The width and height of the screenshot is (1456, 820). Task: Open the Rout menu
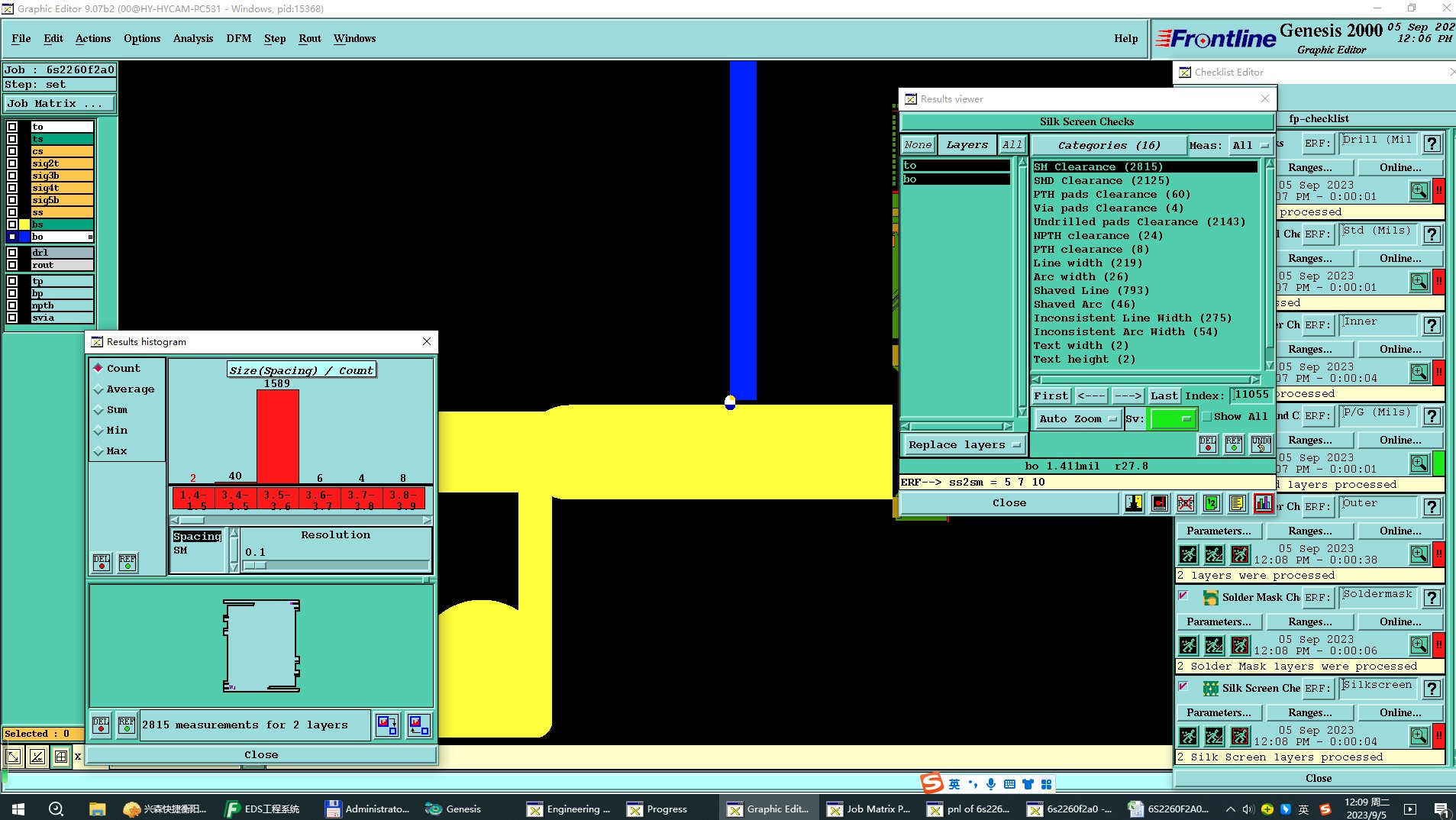pos(310,38)
